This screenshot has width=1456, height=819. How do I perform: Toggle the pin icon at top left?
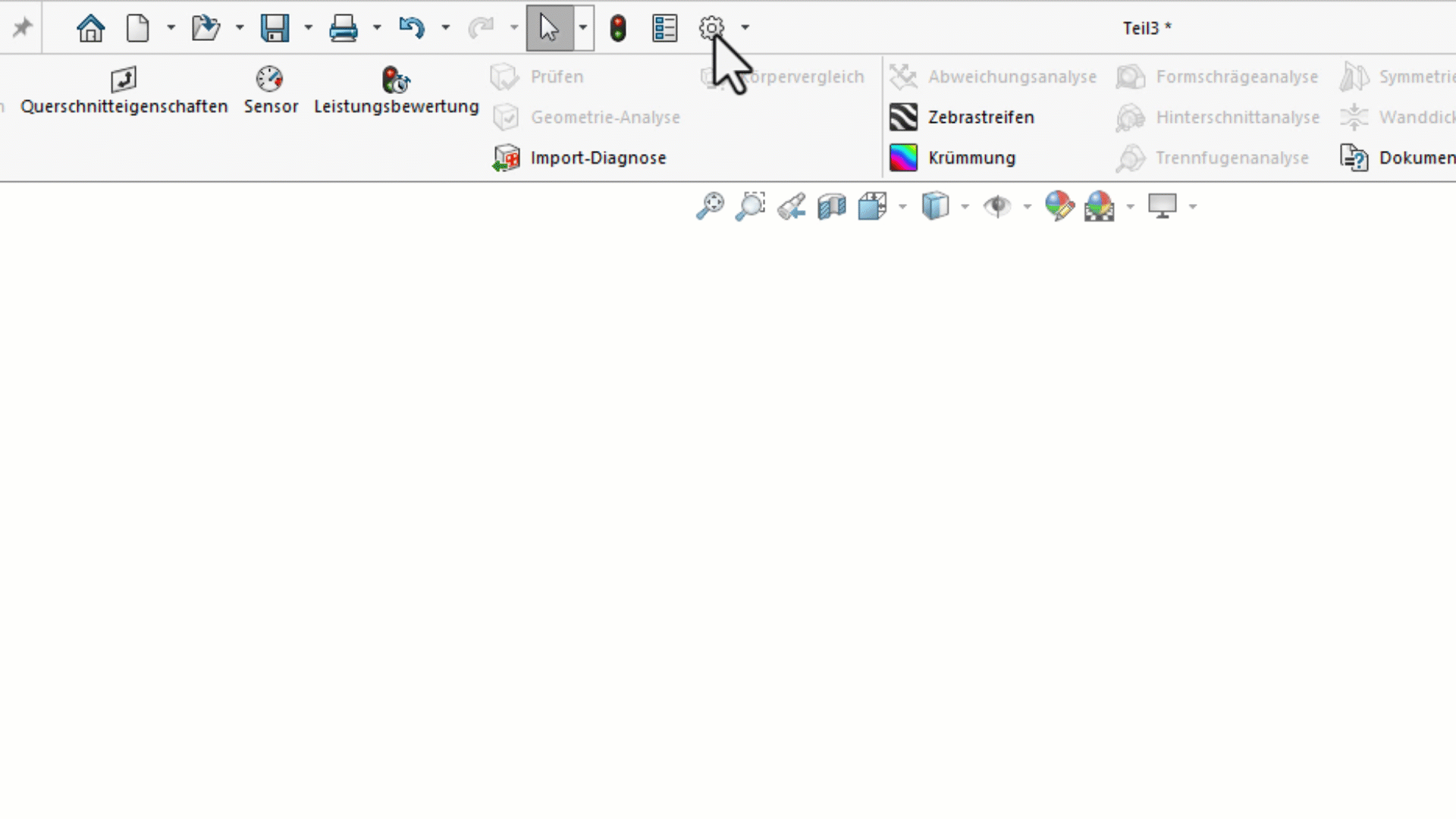(x=22, y=29)
